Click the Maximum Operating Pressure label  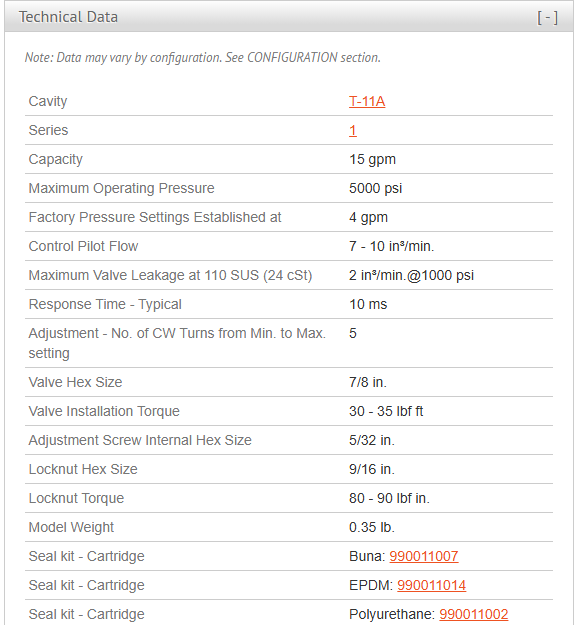click(x=122, y=188)
